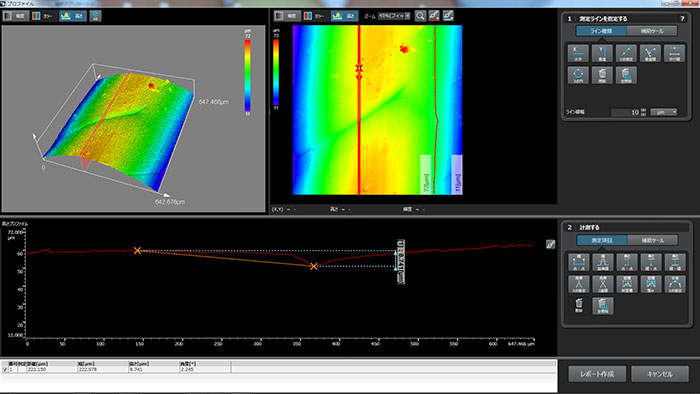Click the create report button

click(597, 373)
